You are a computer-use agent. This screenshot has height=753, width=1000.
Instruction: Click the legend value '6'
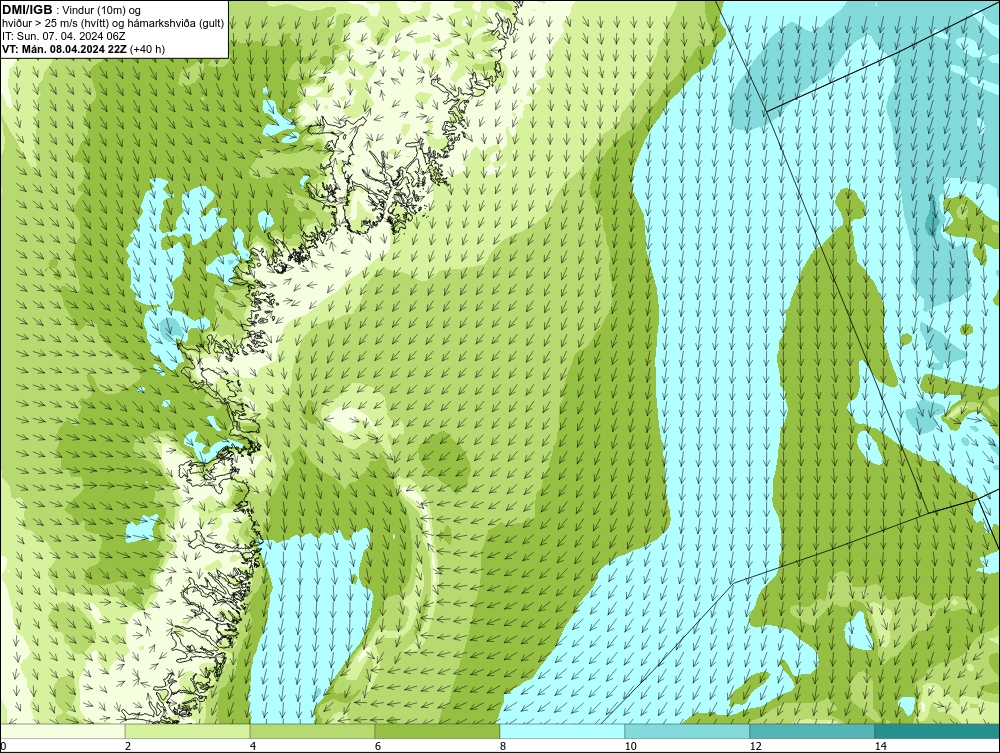point(378,746)
